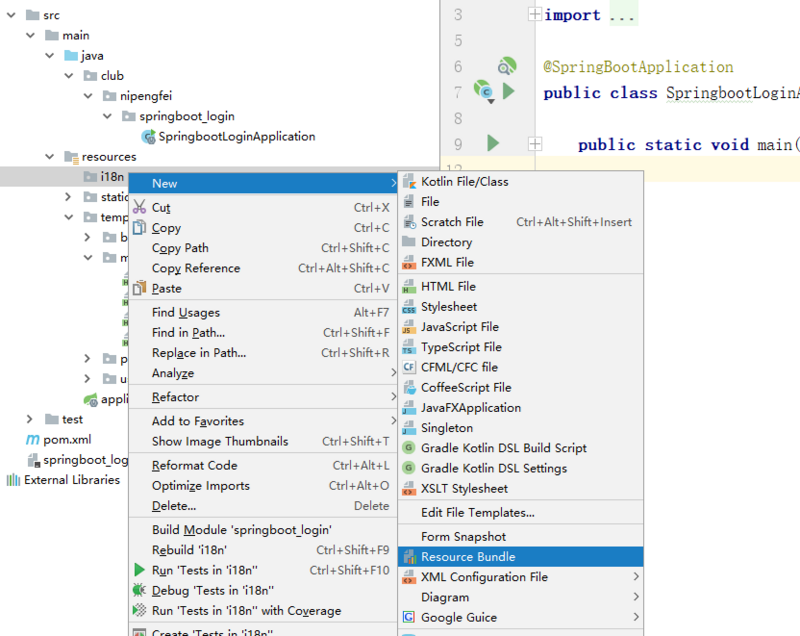Click the External Libraries icon
This screenshot has width=800, height=636.
point(13,480)
